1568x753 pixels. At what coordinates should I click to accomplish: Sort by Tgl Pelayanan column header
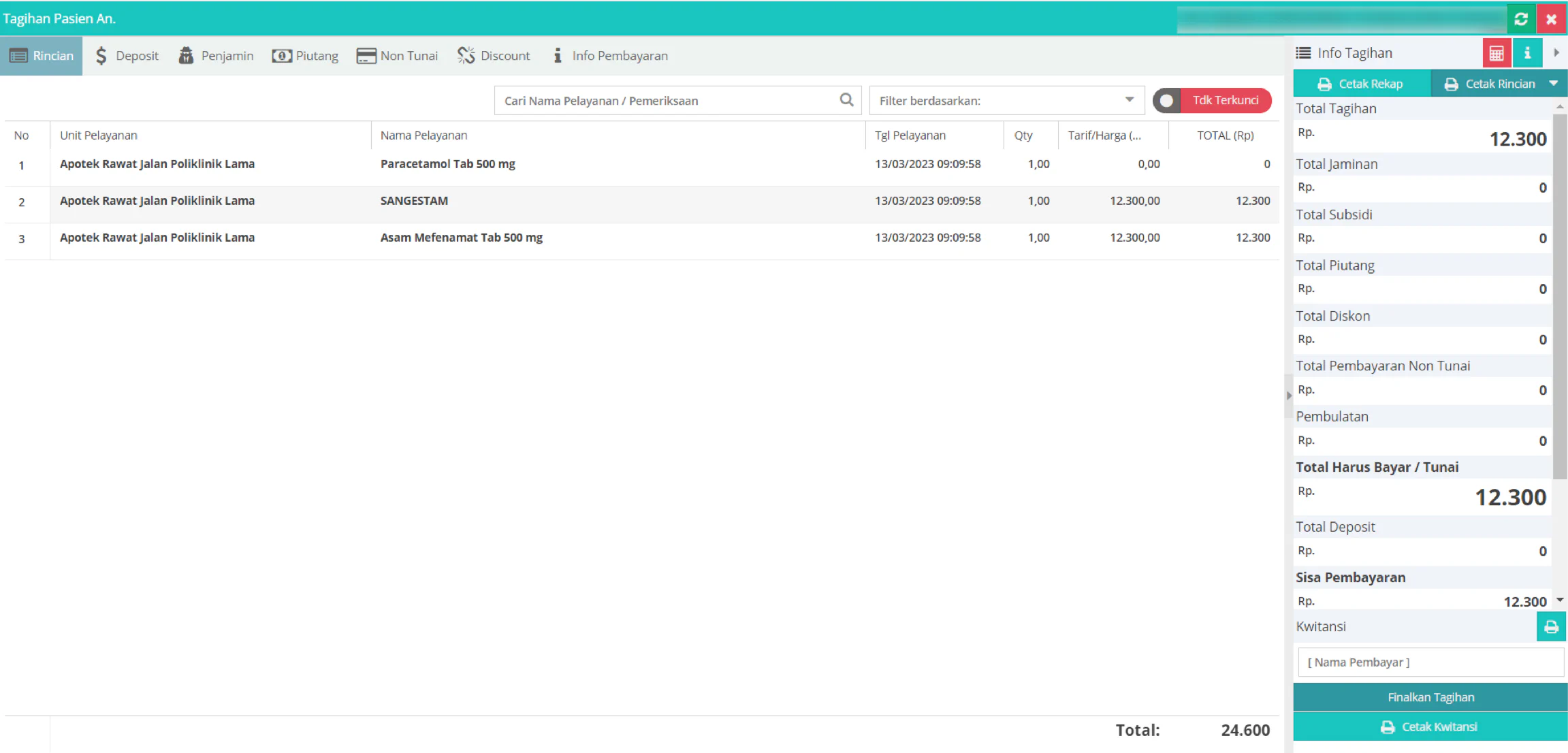(x=935, y=135)
